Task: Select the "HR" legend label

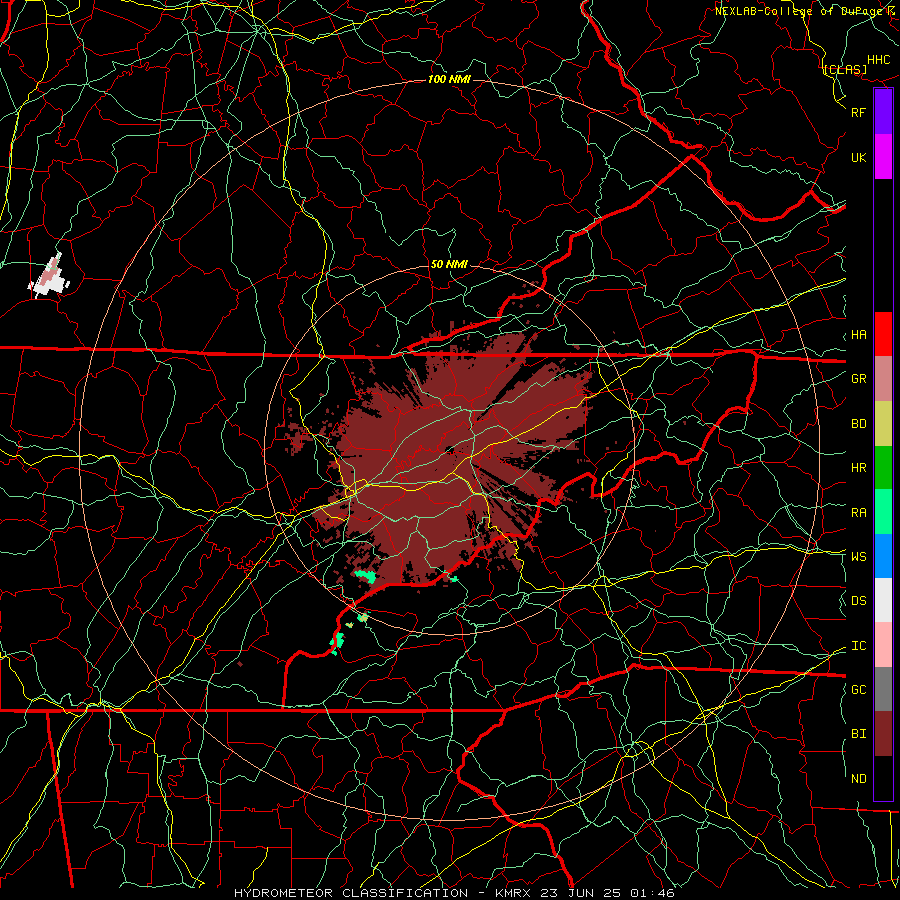Action: click(x=859, y=468)
